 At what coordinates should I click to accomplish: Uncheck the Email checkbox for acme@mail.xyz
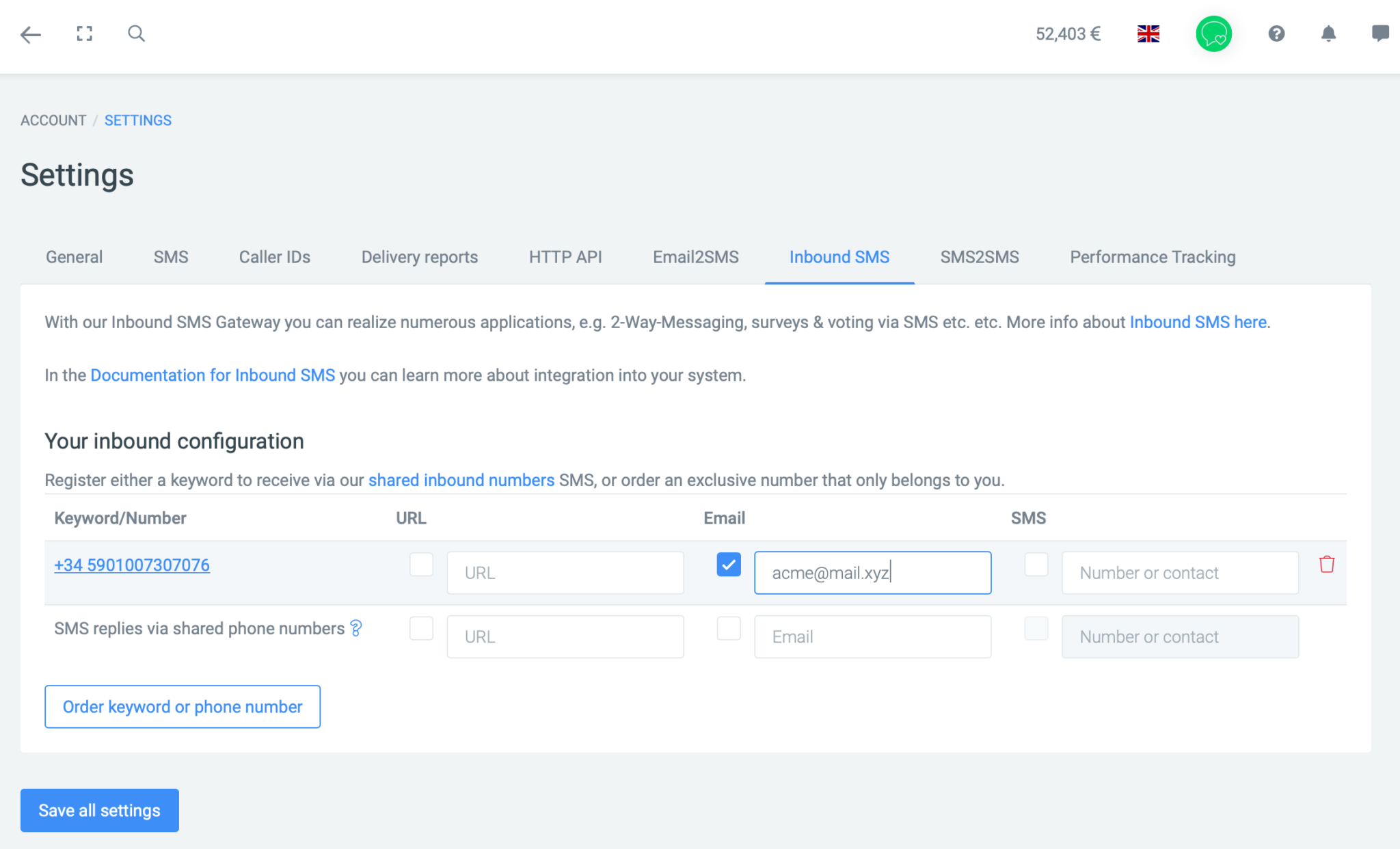point(729,565)
